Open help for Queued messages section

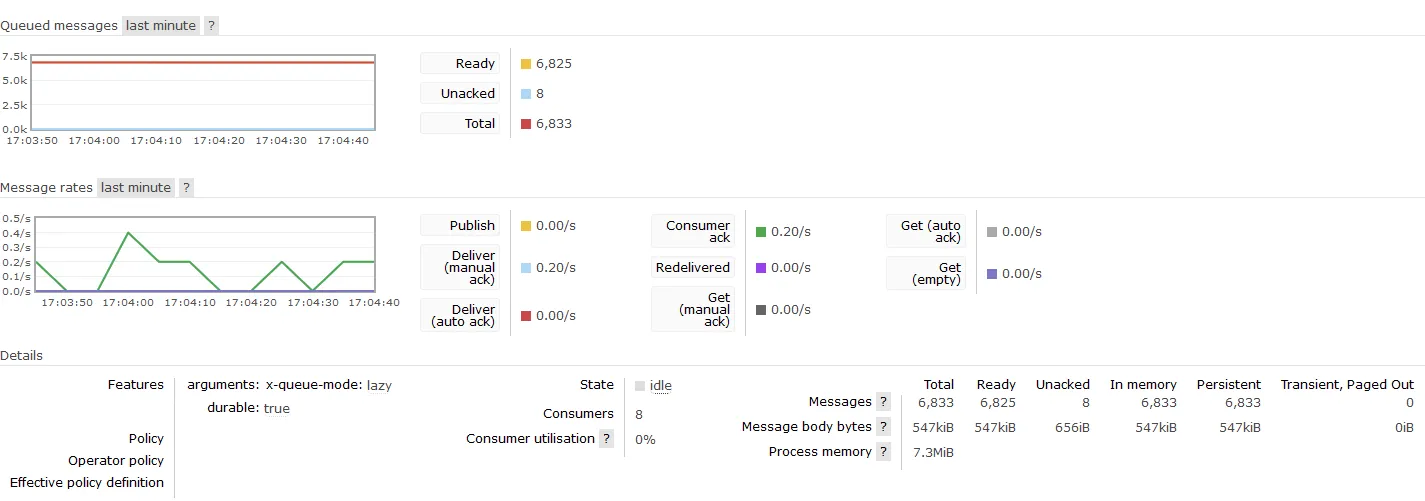point(211,26)
